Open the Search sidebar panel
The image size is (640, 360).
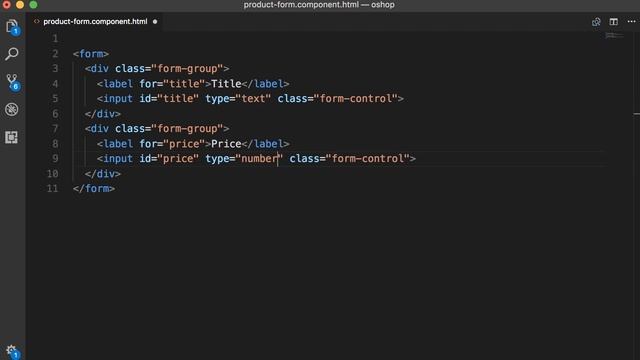(12, 53)
